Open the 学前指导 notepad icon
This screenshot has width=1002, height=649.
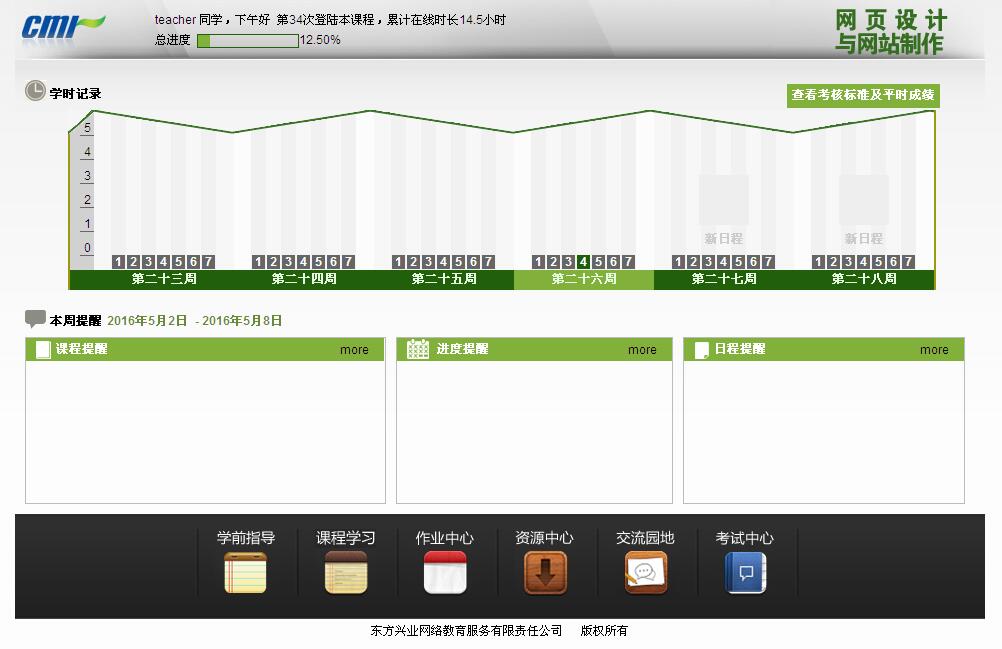coord(245,573)
